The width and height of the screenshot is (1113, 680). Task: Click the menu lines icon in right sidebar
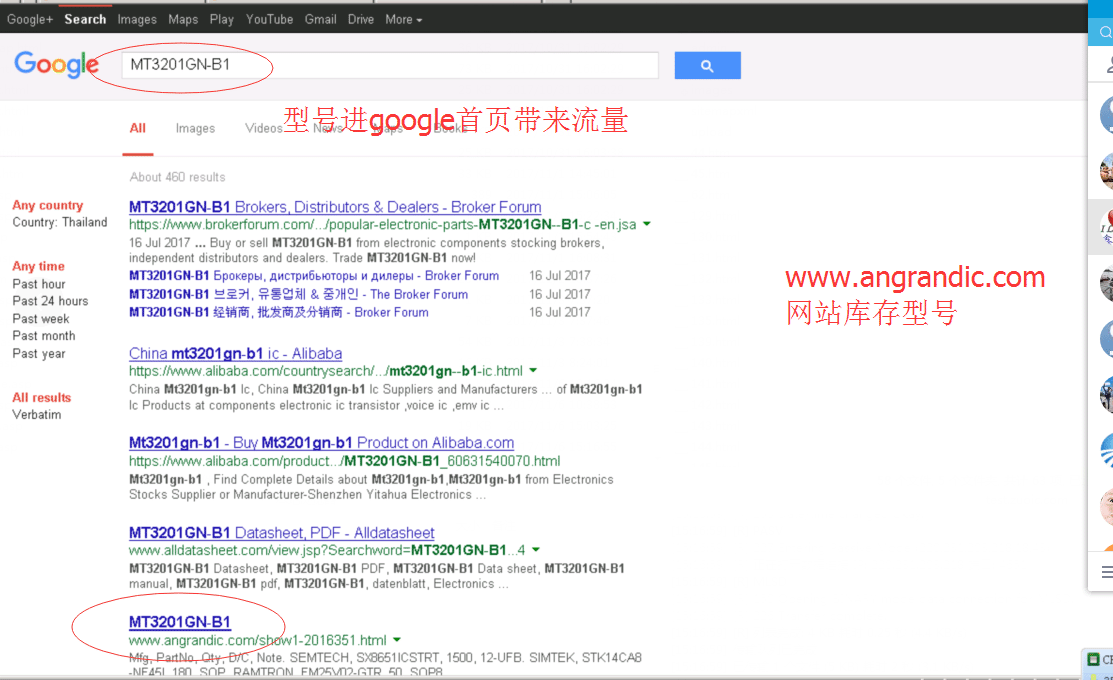click(x=1107, y=571)
